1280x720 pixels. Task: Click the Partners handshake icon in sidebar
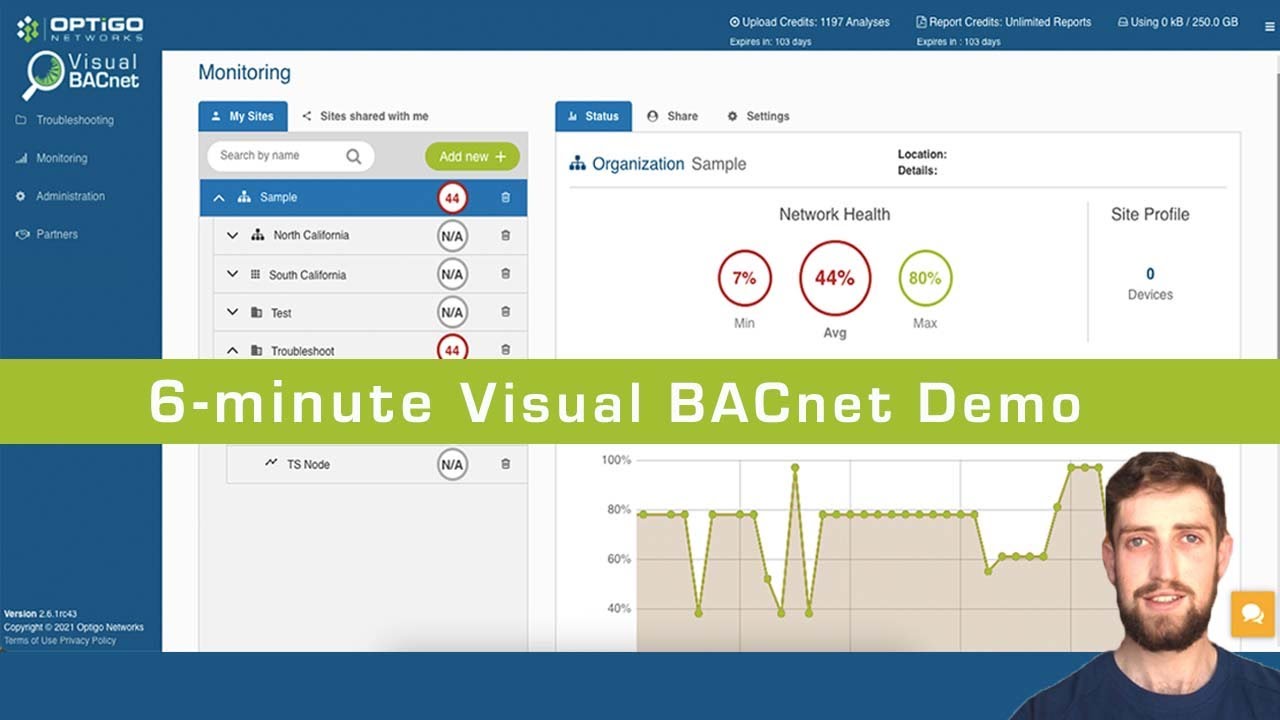click(x=21, y=234)
